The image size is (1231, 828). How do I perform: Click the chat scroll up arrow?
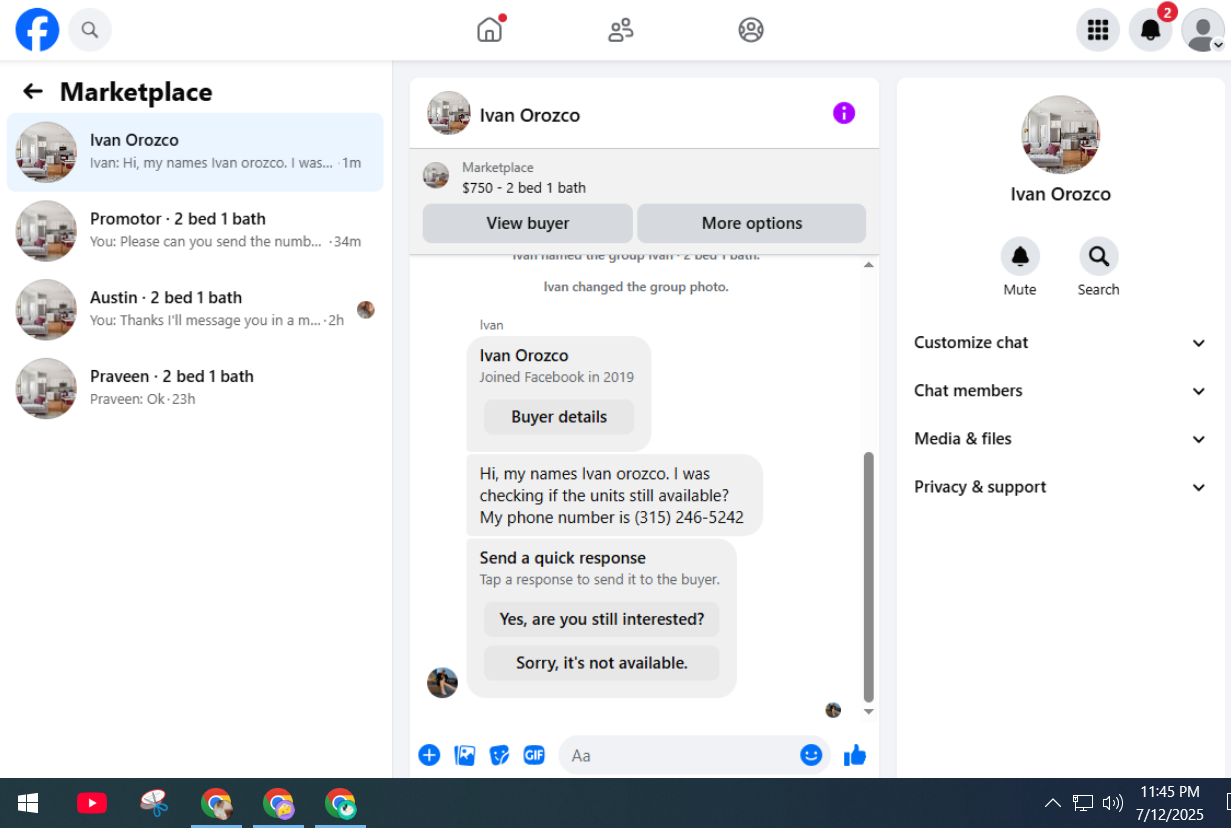coord(868,265)
